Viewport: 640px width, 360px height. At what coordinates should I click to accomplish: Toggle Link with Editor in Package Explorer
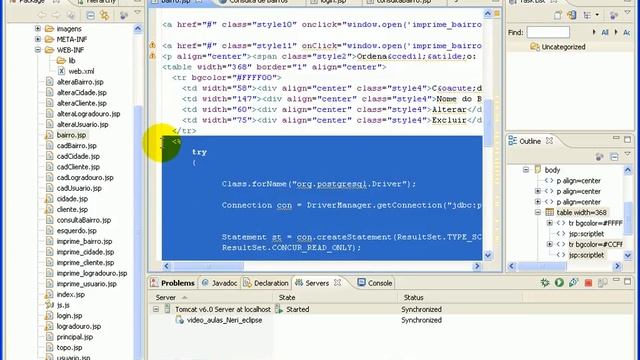[x=105, y=16]
